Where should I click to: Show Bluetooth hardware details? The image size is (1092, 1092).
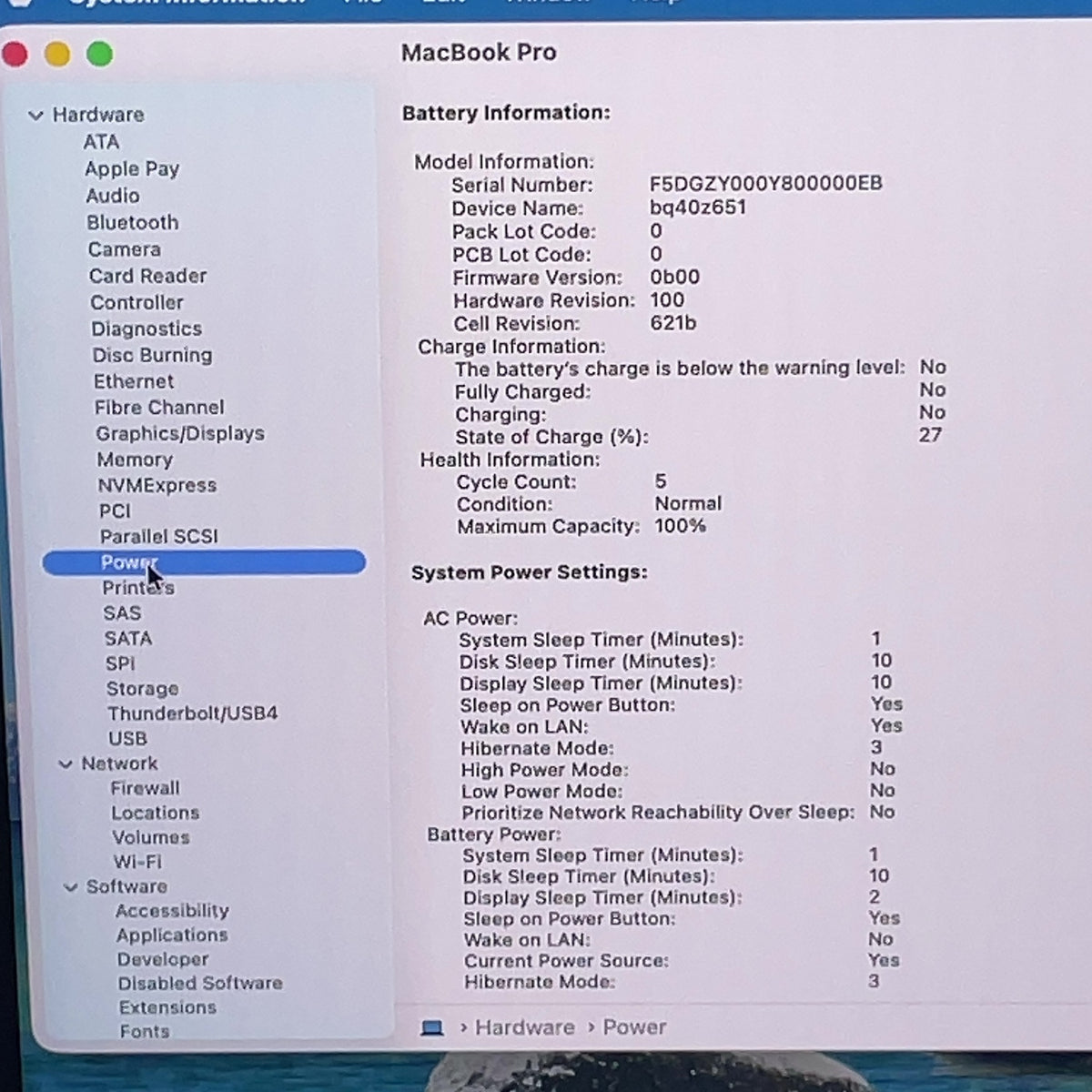coord(133,223)
